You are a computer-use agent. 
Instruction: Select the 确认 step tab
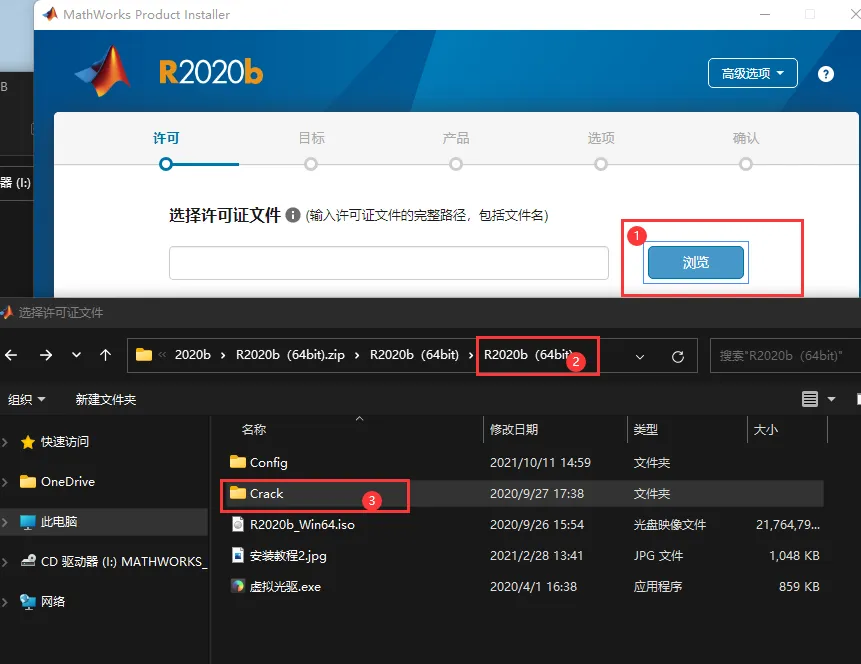[x=746, y=138]
